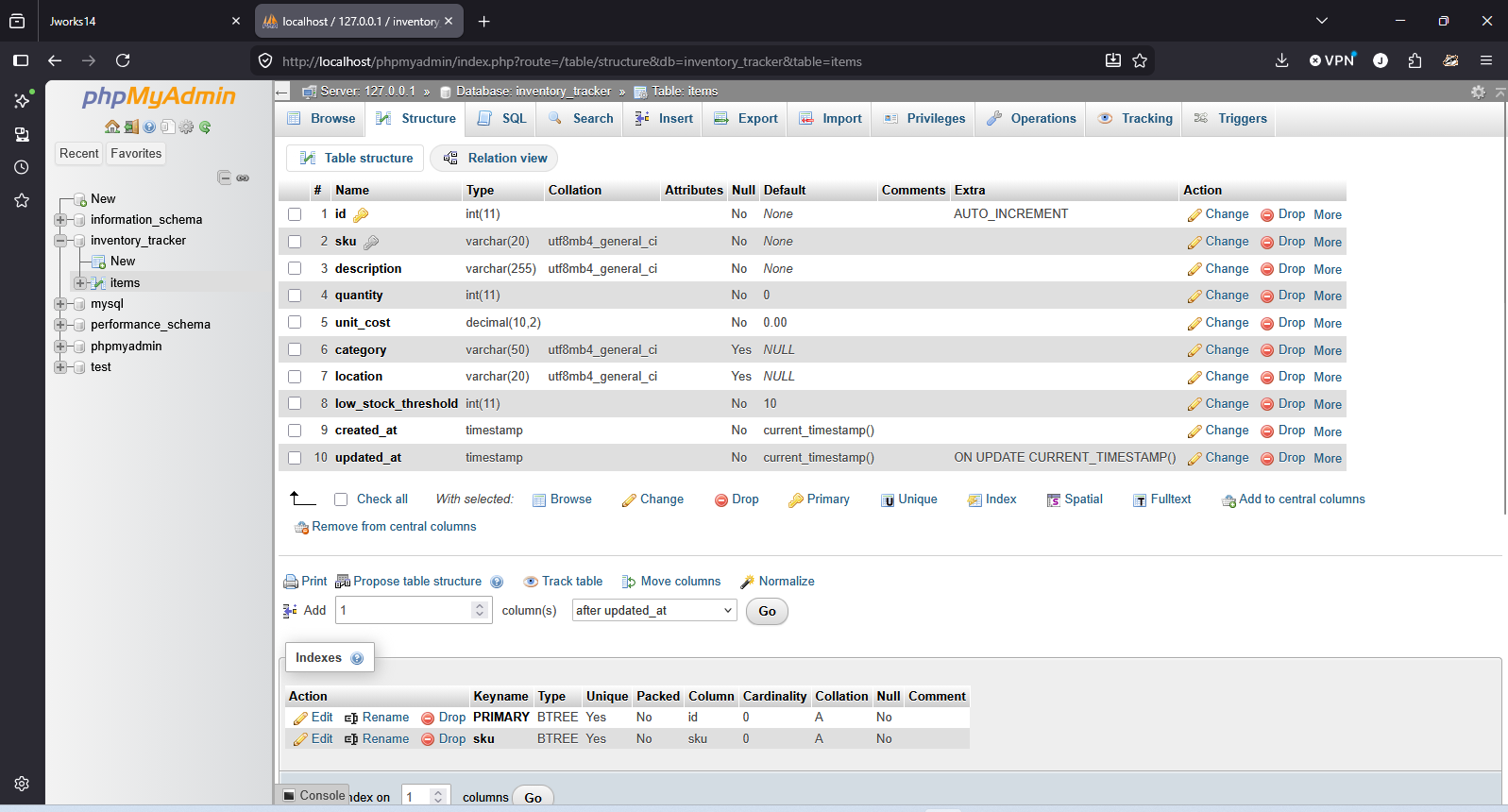Open the 'after updated_at' position dropdown
The height and width of the screenshot is (812, 1508).
click(x=654, y=611)
